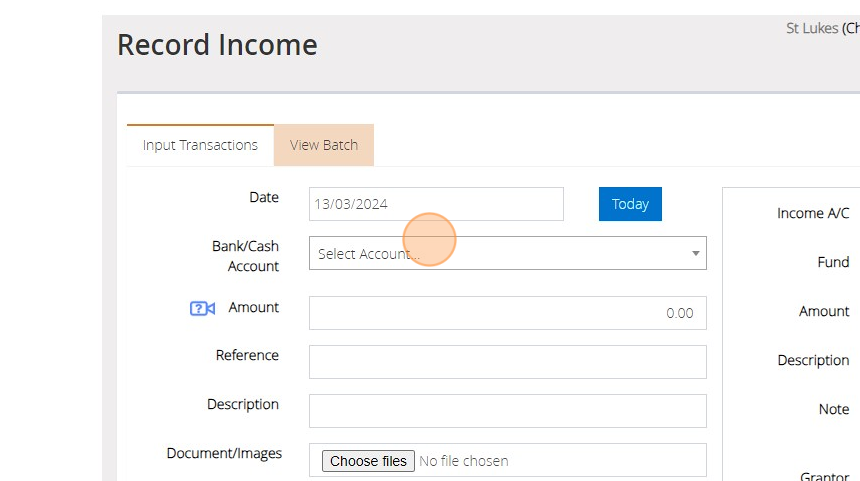Click the video help icon beside Amount
This screenshot has width=860, height=481.
203,308
